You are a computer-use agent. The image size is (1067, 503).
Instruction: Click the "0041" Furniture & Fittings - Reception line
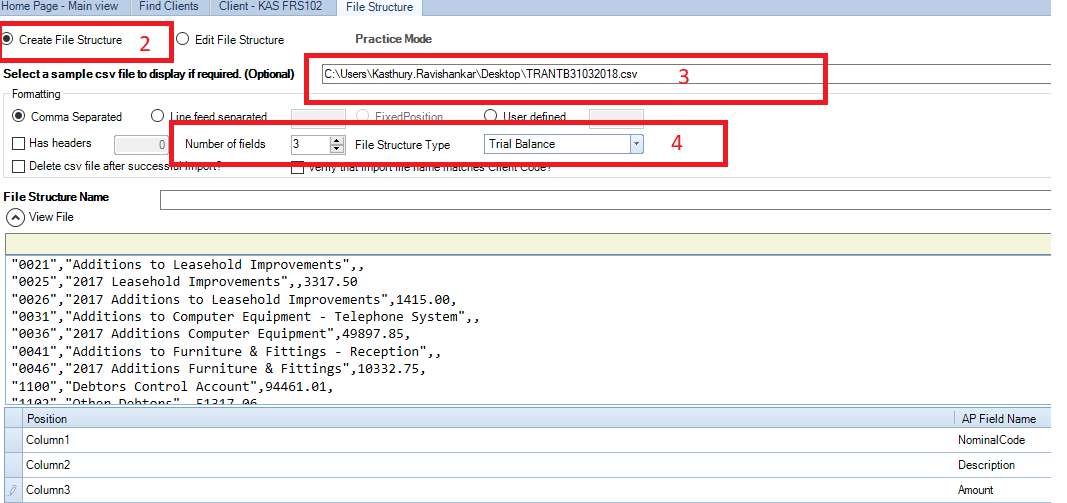click(227, 352)
